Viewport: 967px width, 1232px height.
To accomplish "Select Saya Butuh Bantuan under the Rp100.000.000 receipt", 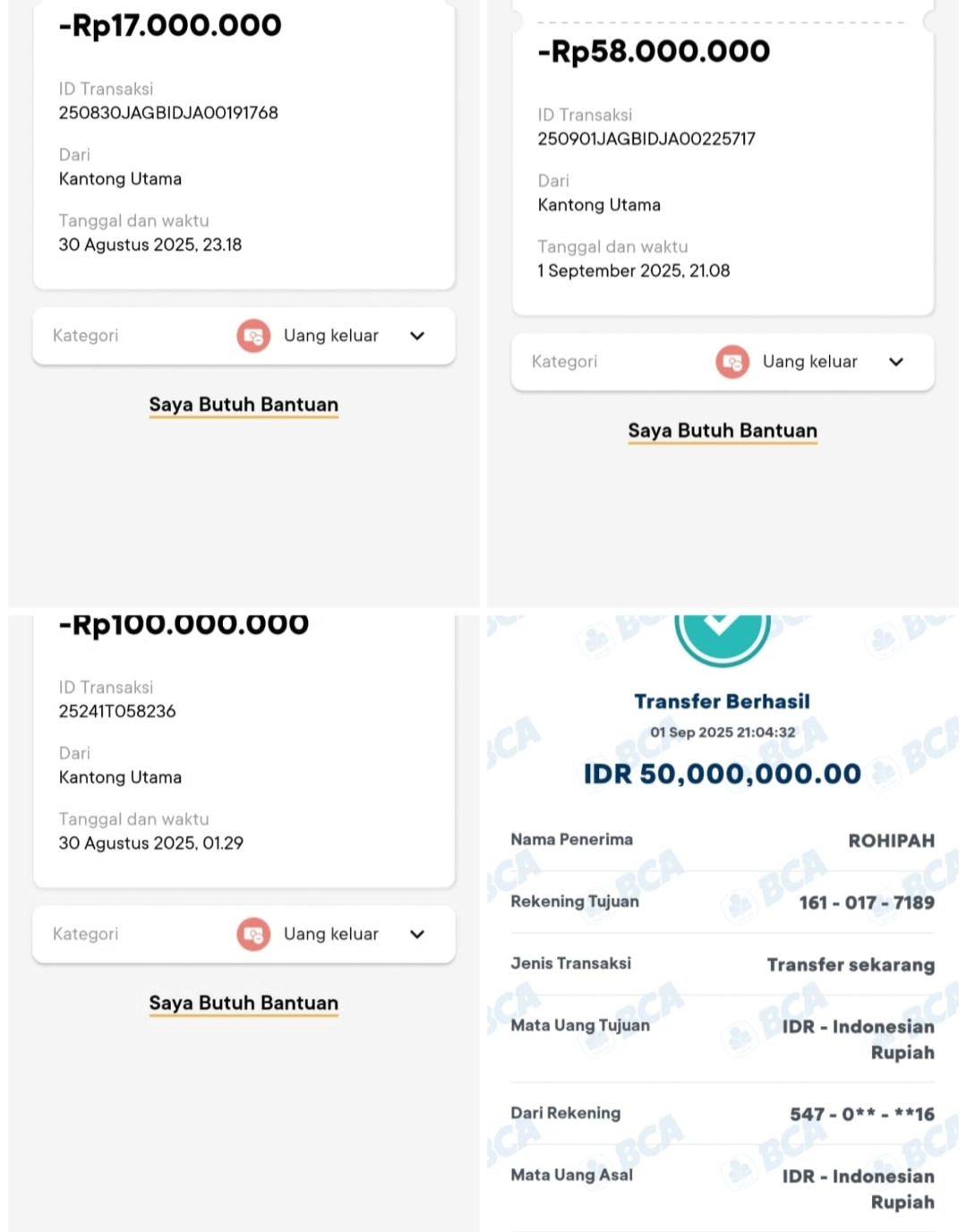I will 244,1003.
